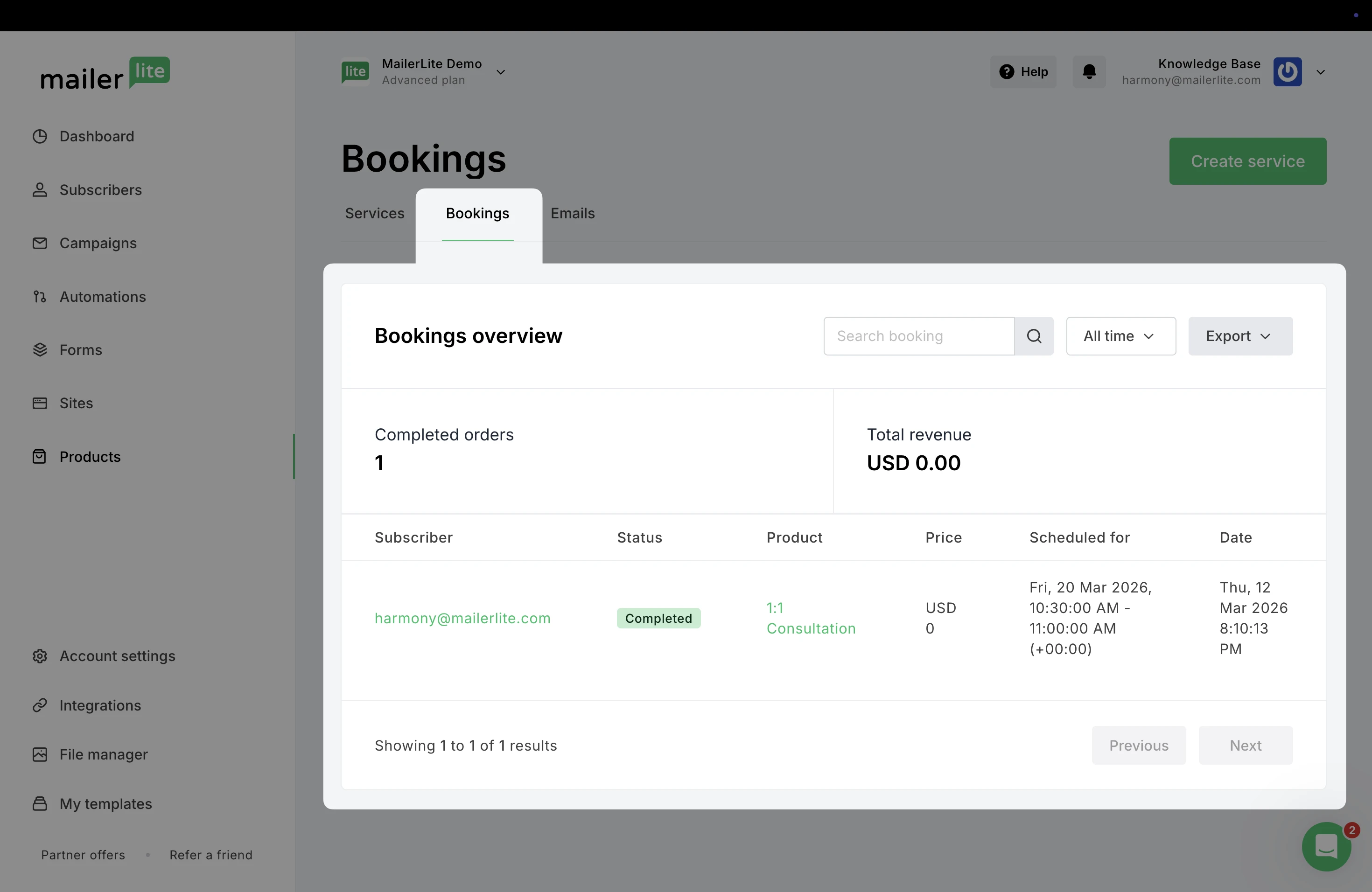The height and width of the screenshot is (892, 1372).
Task: Switch to the Services tab
Action: [x=375, y=213]
